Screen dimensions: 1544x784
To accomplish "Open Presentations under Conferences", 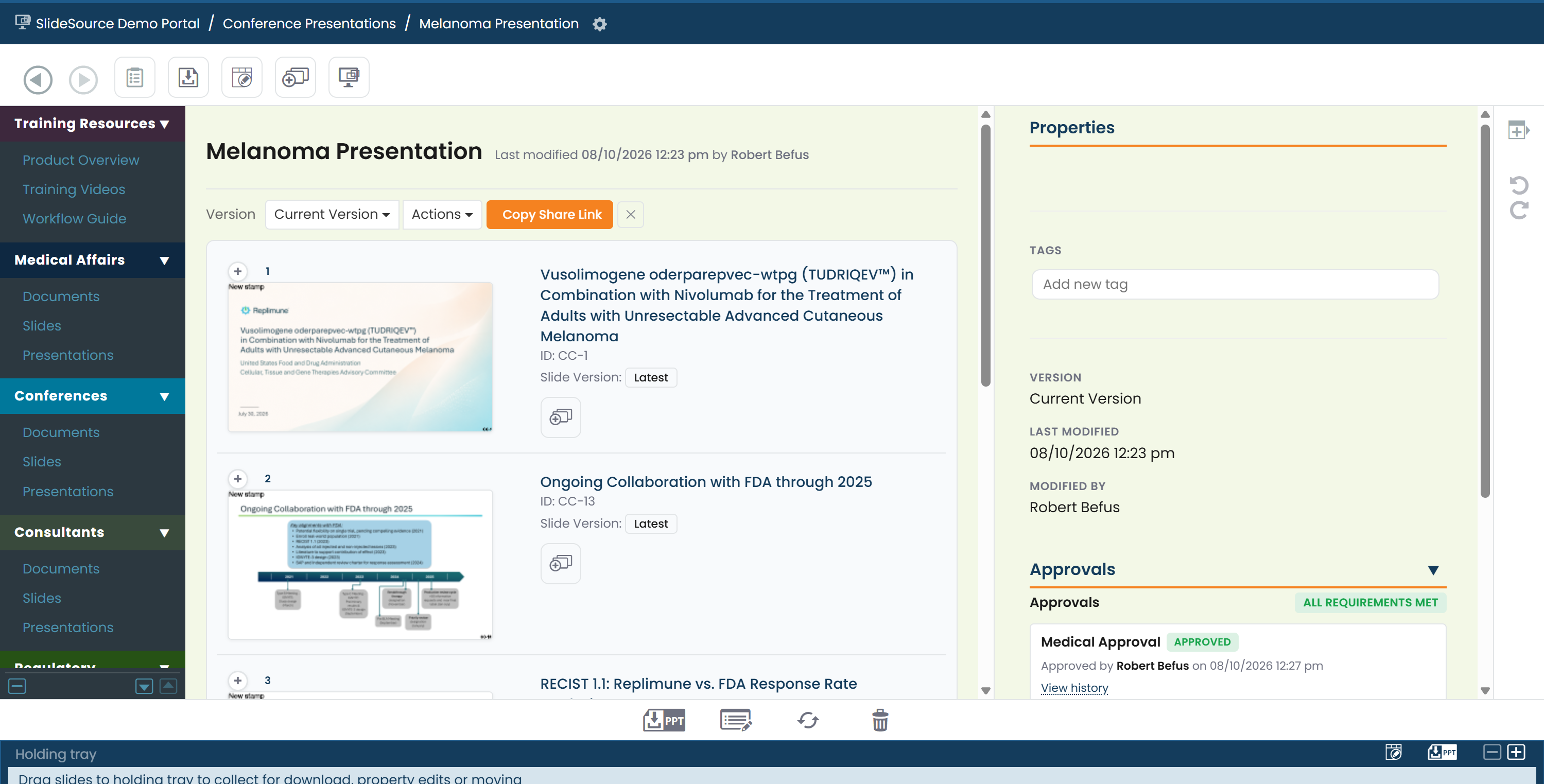I will point(68,492).
